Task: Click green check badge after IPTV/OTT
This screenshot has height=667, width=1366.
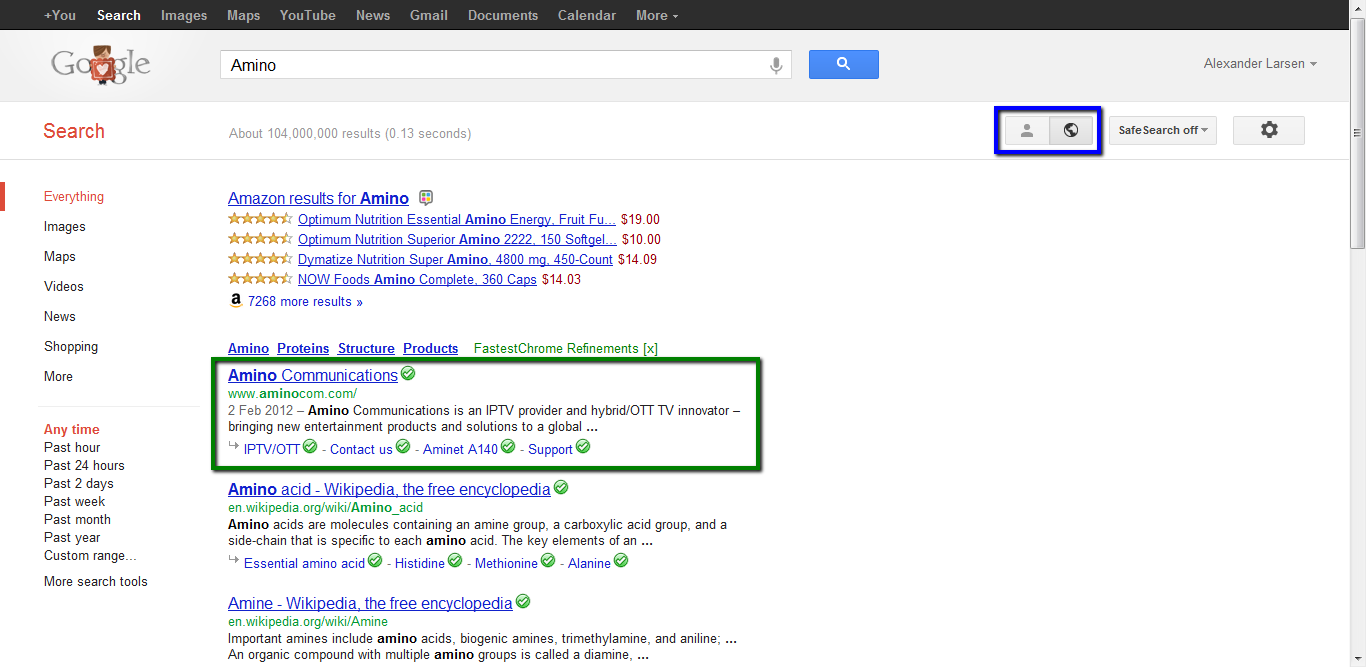Action: coord(310,447)
